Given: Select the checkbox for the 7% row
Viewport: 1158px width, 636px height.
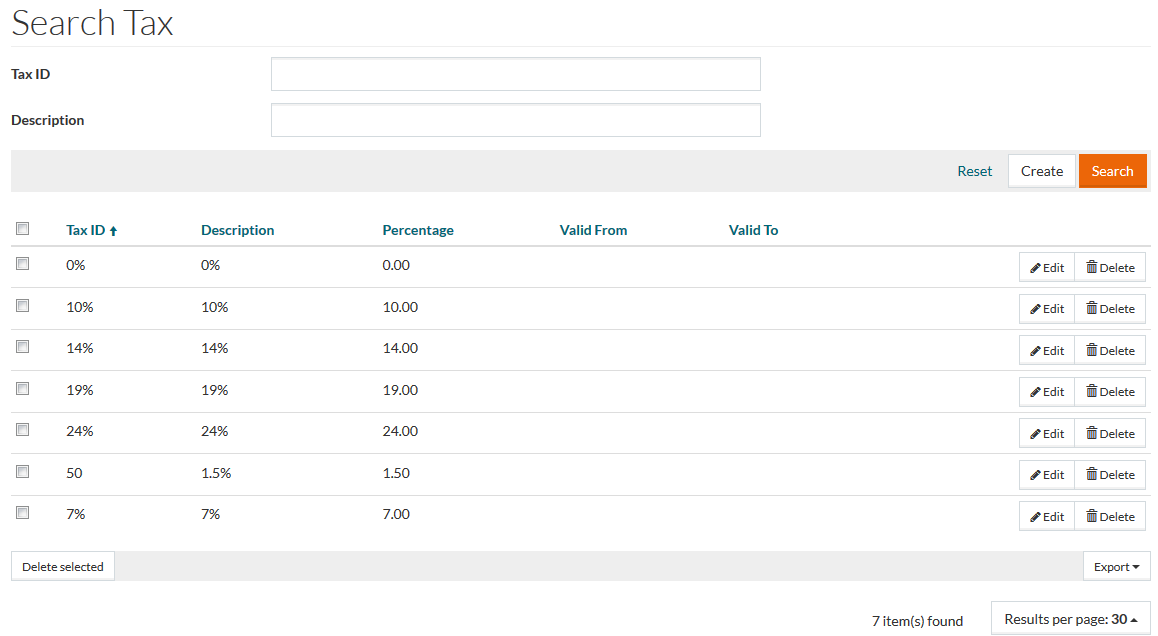Looking at the screenshot, I should coord(23,512).
